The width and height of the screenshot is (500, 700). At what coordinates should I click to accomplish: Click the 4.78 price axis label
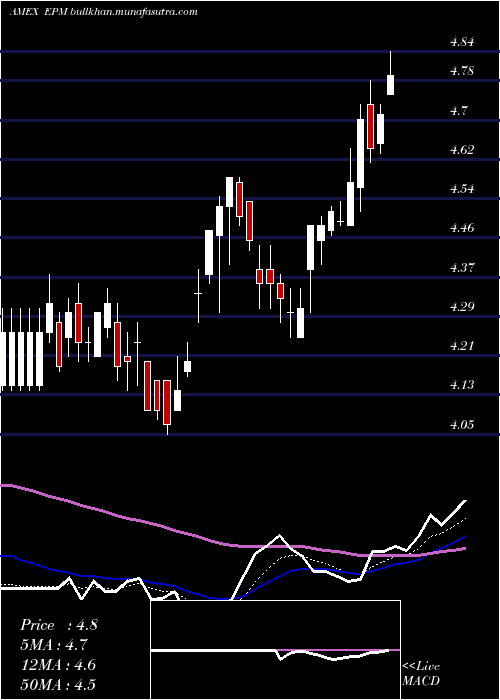(462, 71)
